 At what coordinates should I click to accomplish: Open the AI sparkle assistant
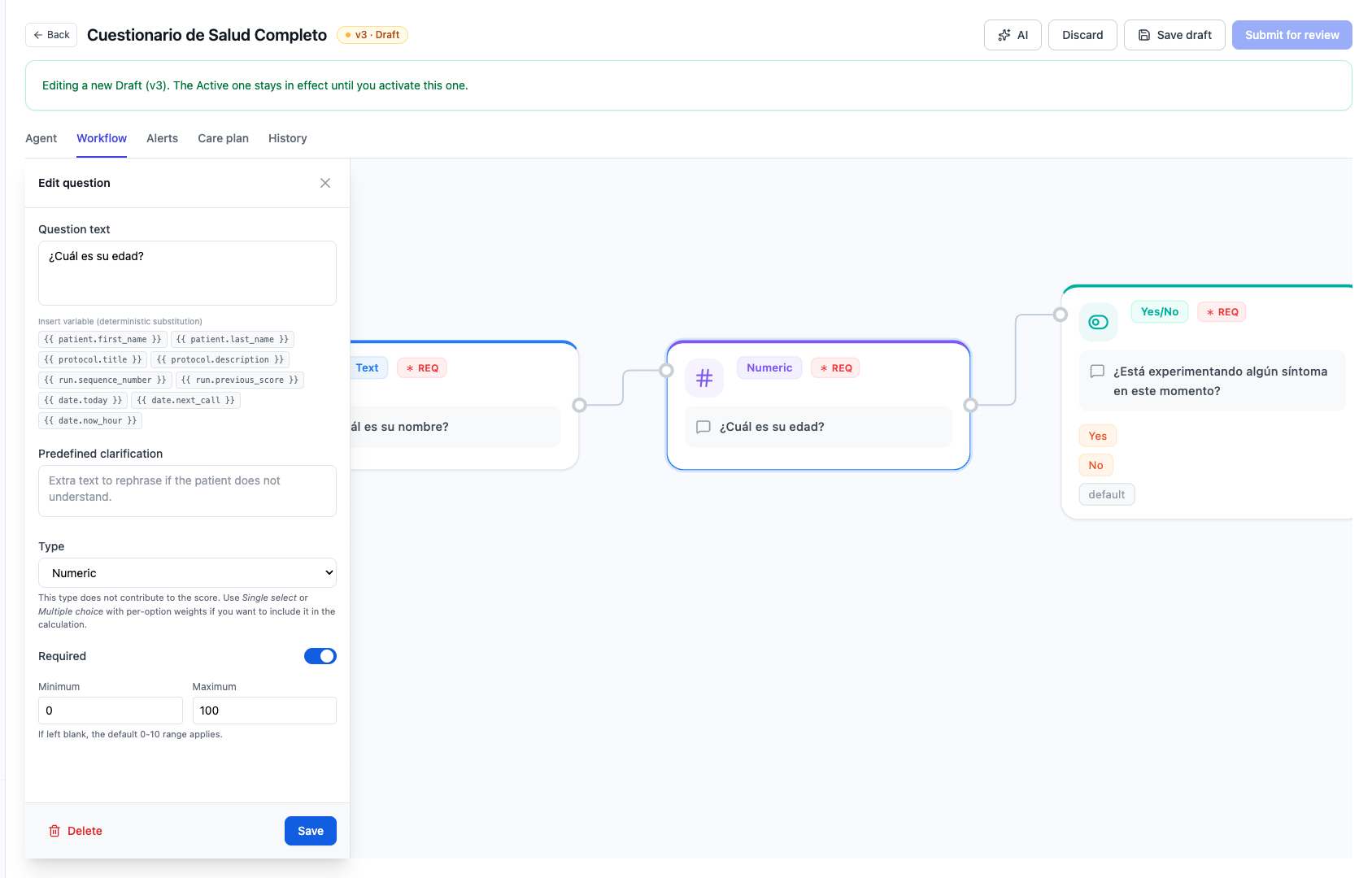pyautogui.click(x=1013, y=35)
